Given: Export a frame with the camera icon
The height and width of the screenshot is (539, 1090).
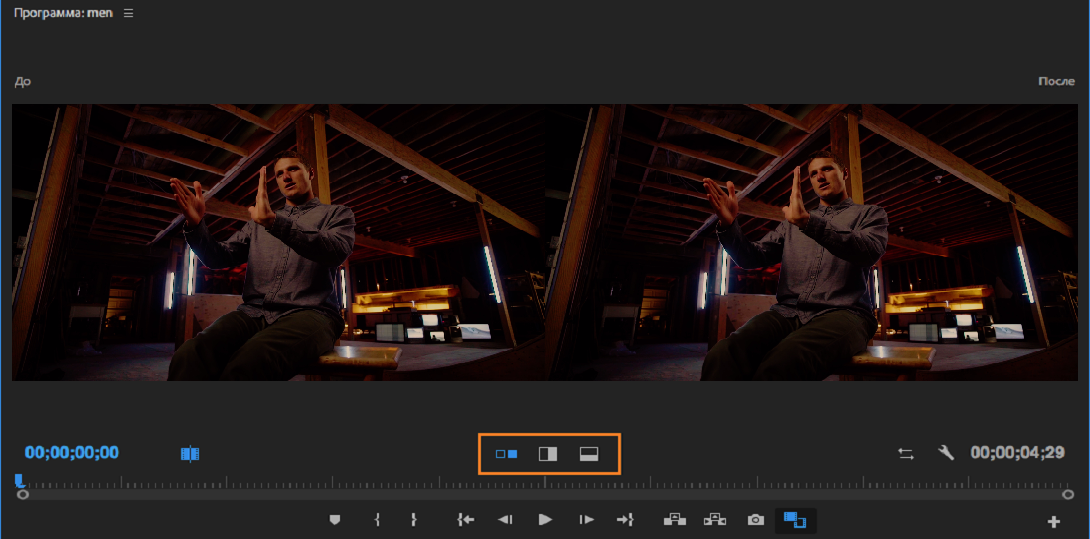Looking at the screenshot, I should click(756, 520).
